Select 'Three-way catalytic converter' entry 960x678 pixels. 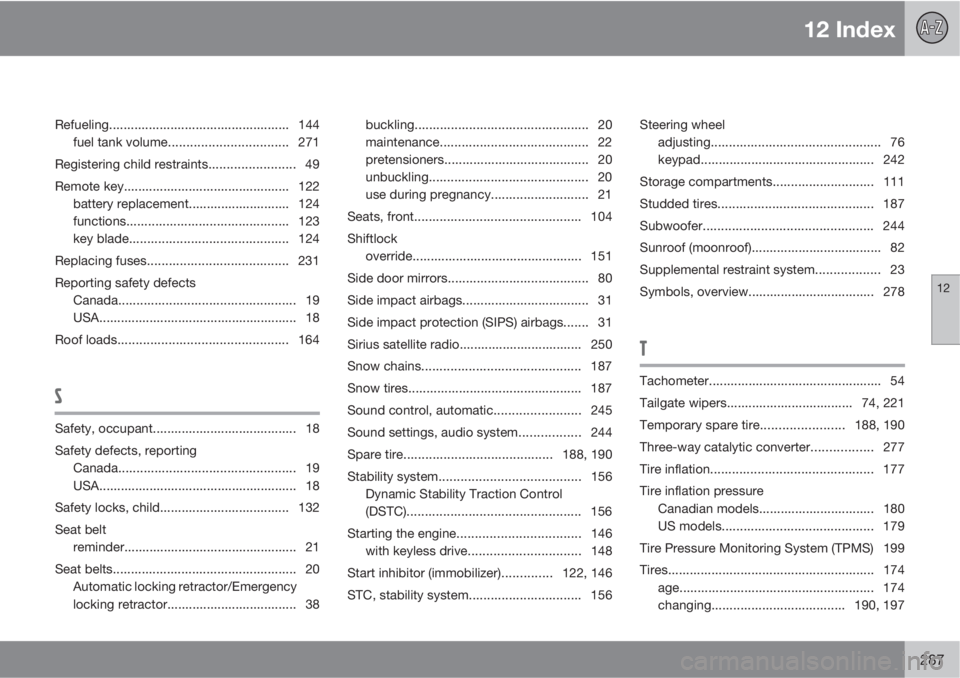772,447
